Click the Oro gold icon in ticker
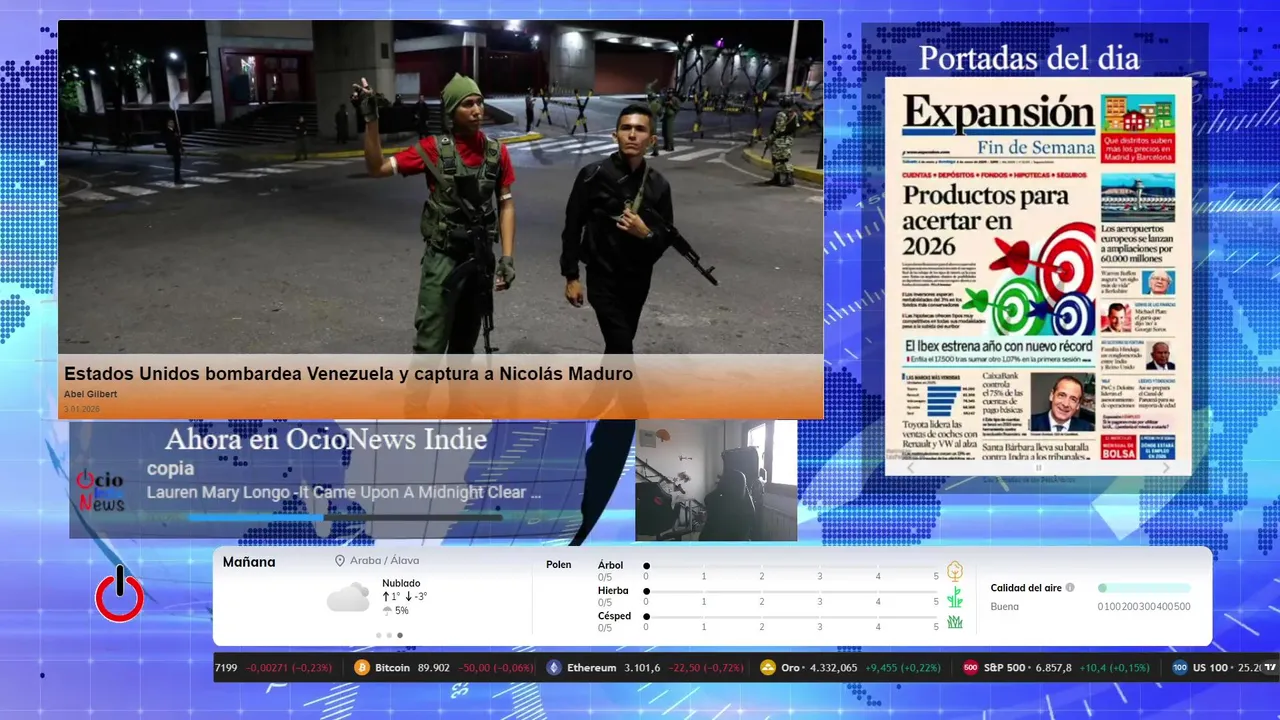The image size is (1280, 720). [x=768, y=668]
